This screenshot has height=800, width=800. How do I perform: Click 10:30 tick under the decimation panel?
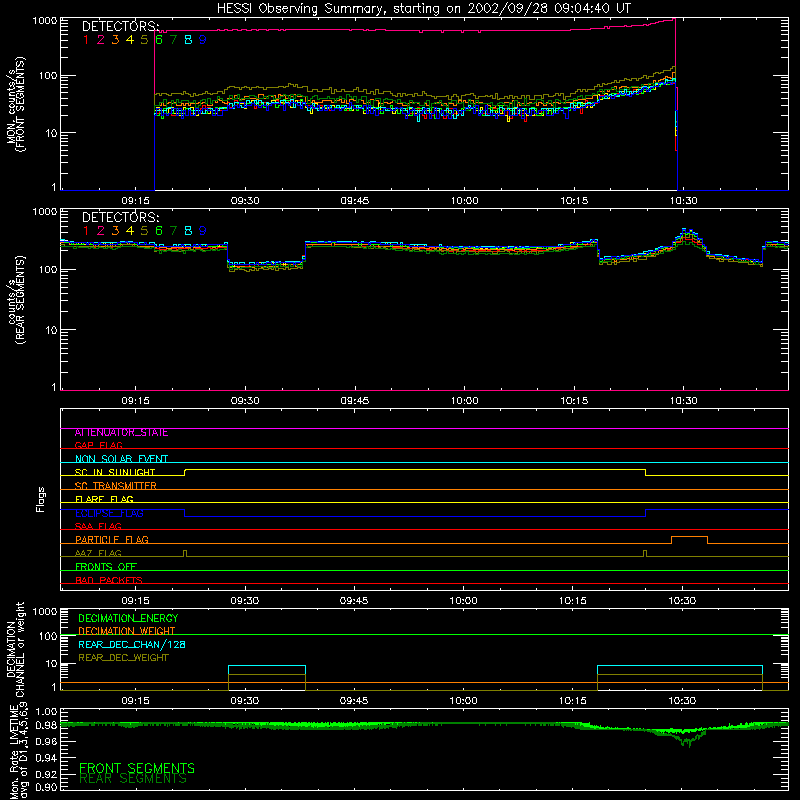point(682,701)
